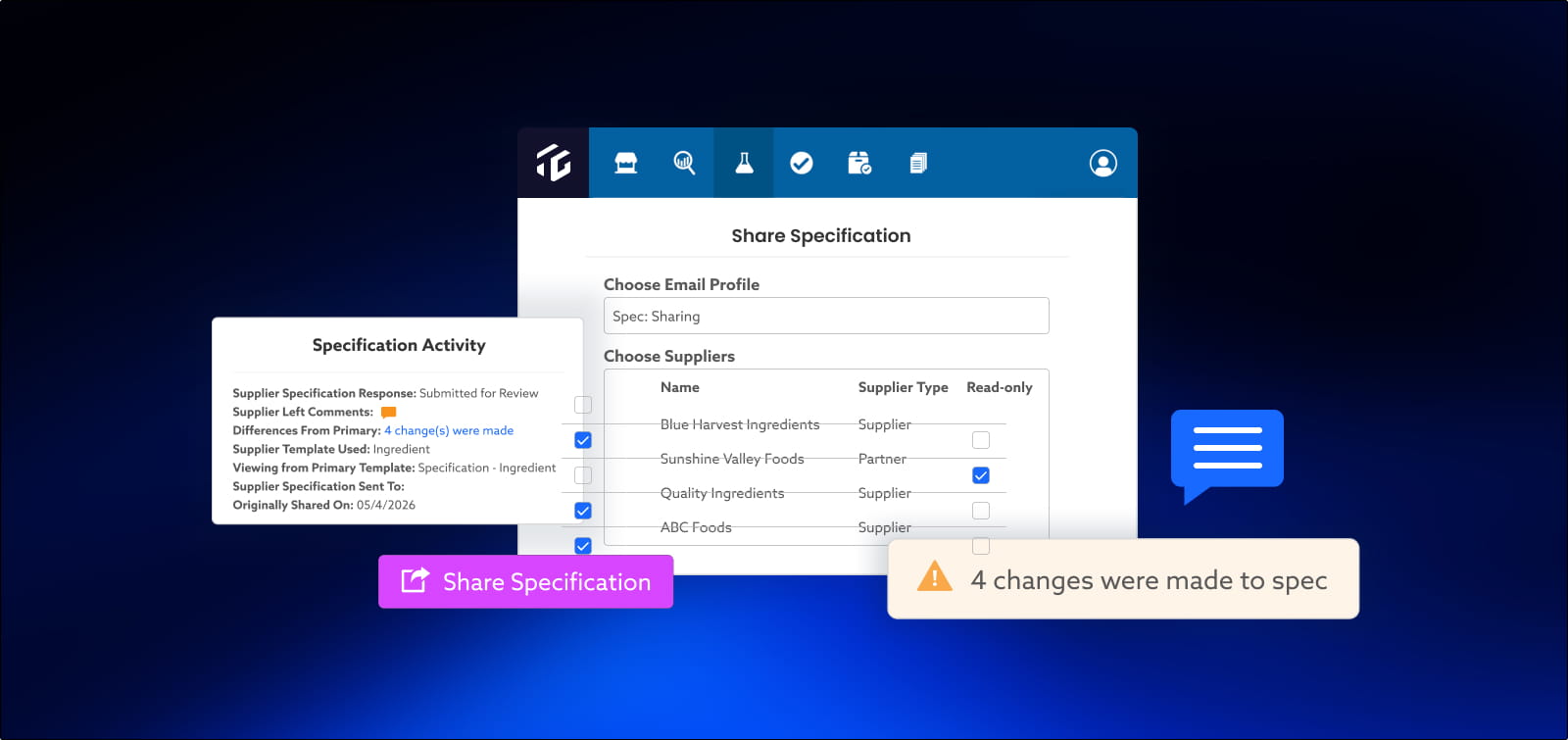The width and height of the screenshot is (1568, 740).
Task: Select the Sunshine Valley Foods row name
Action: pos(732,459)
